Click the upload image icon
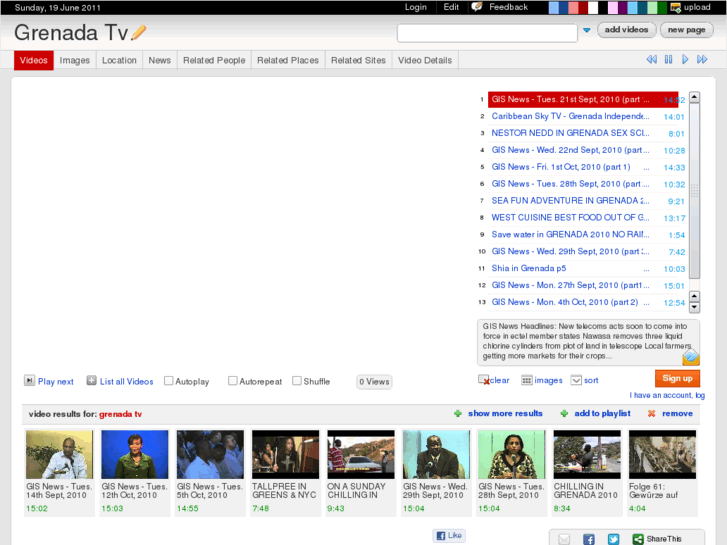This screenshot has height=545, width=727. tap(676, 7)
